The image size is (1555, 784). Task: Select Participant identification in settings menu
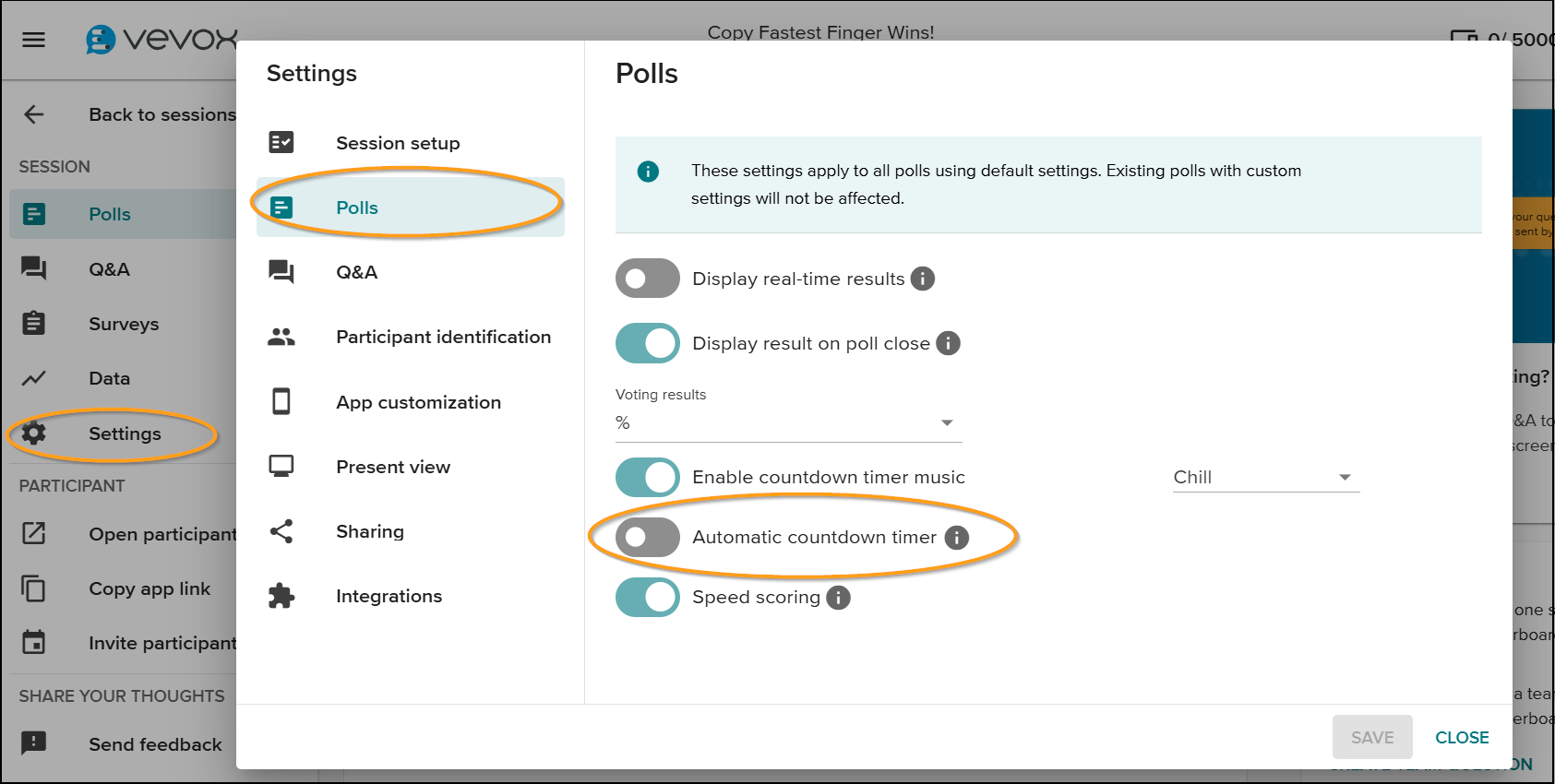point(443,338)
